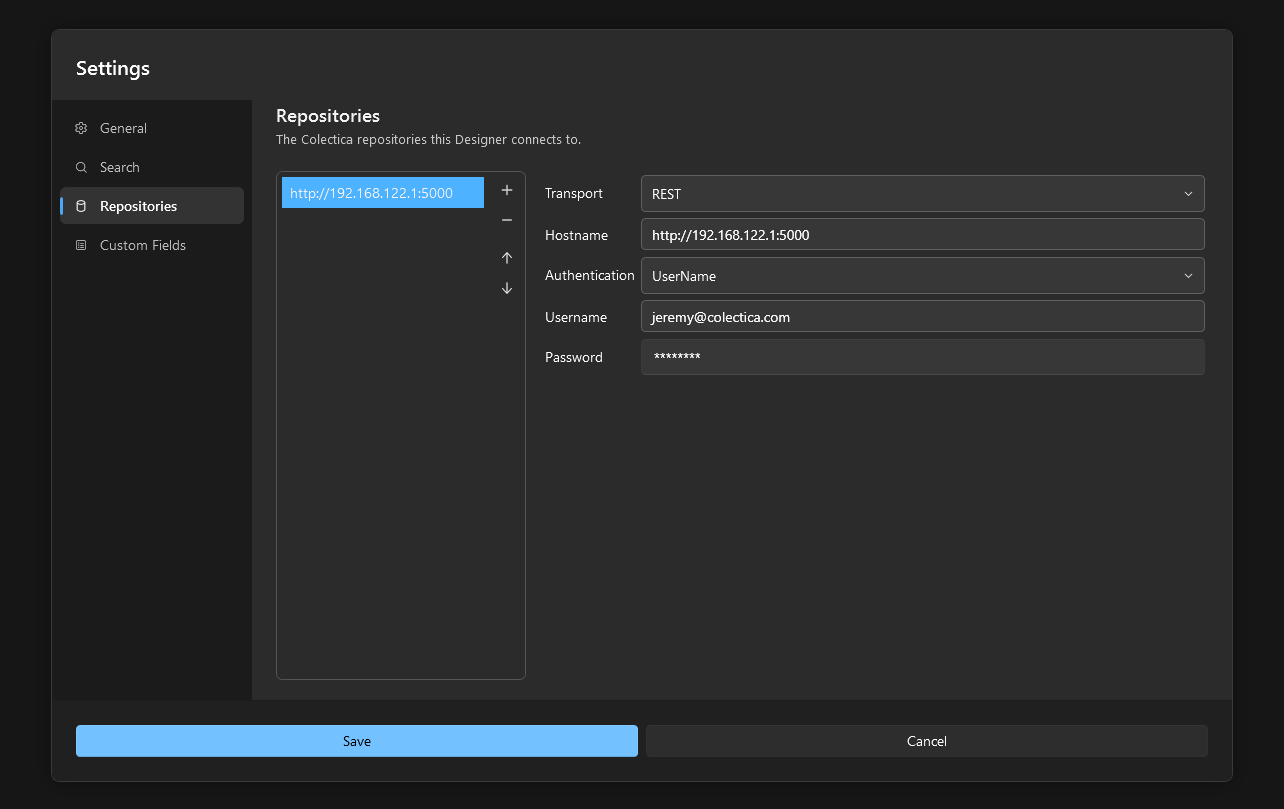Click into the Username input field
Image resolution: width=1284 pixels, height=809 pixels.
coord(923,317)
